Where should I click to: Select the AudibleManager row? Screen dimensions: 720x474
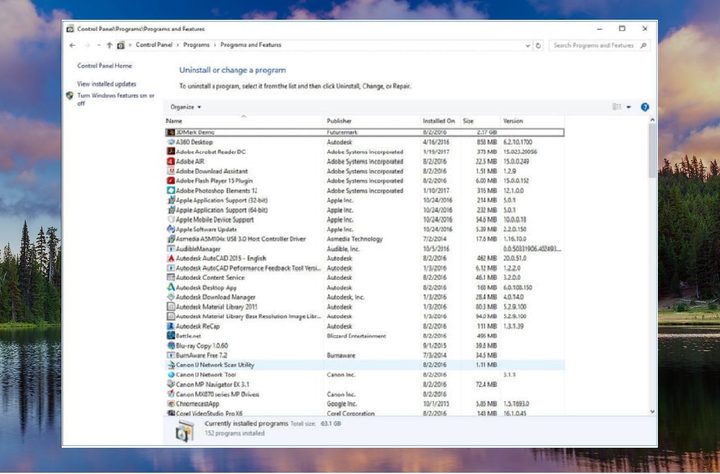[365, 248]
